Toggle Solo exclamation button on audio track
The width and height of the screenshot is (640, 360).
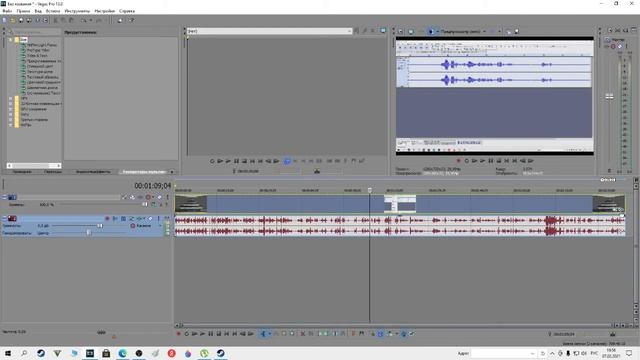coord(159,219)
